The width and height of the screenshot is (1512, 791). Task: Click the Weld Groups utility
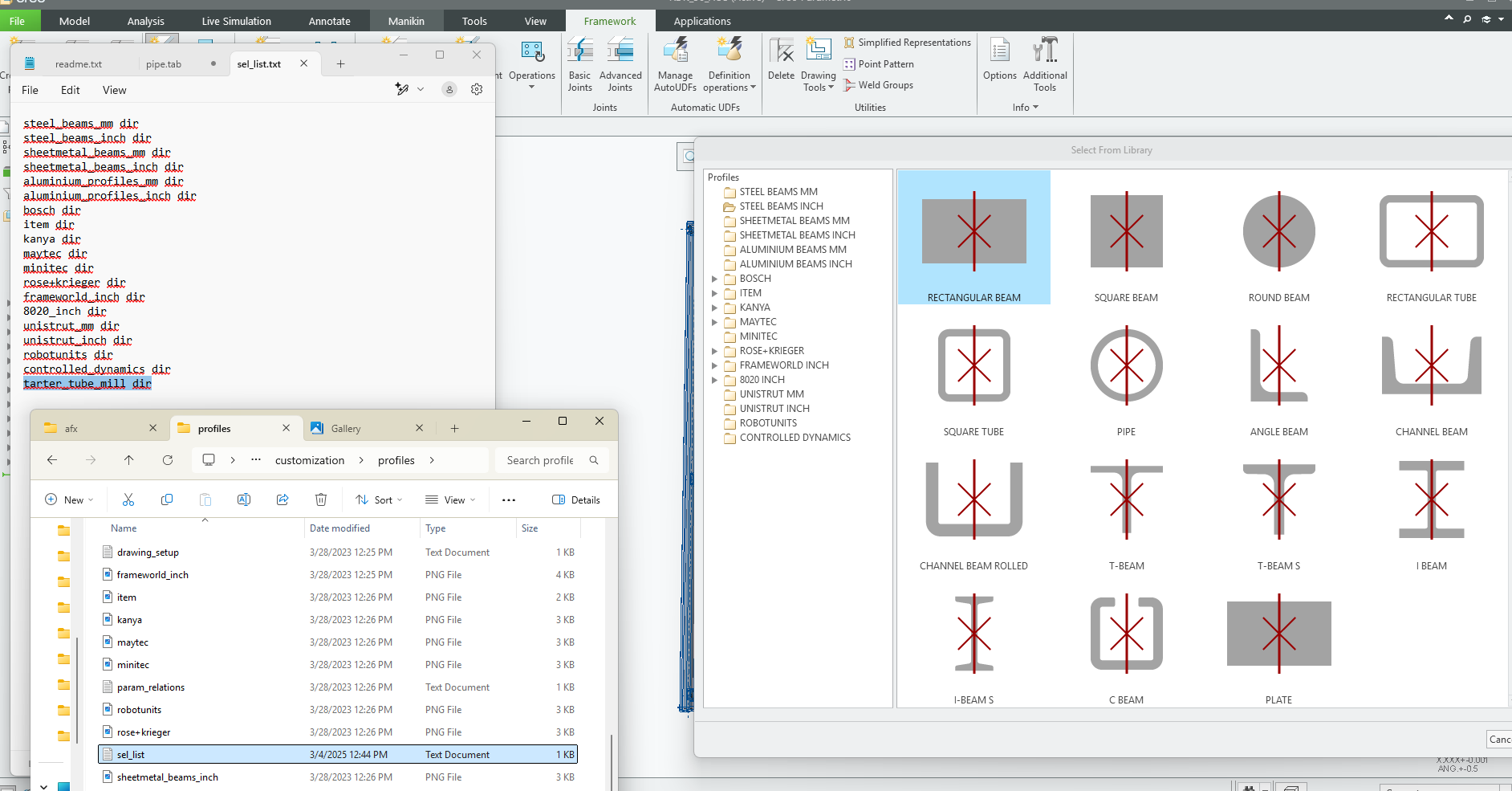click(878, 85)
